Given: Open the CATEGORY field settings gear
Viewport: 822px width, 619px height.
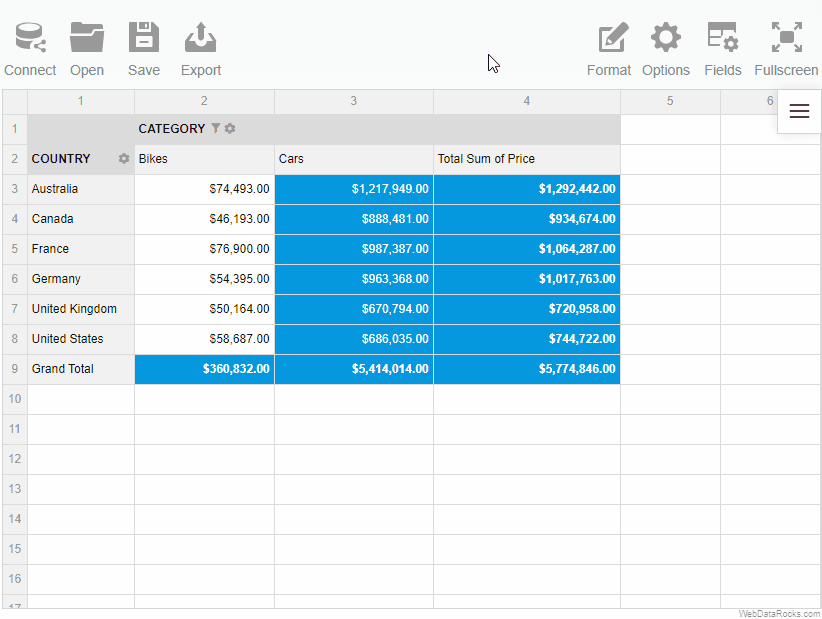Looking at the screenshot, I should (230, 128).
